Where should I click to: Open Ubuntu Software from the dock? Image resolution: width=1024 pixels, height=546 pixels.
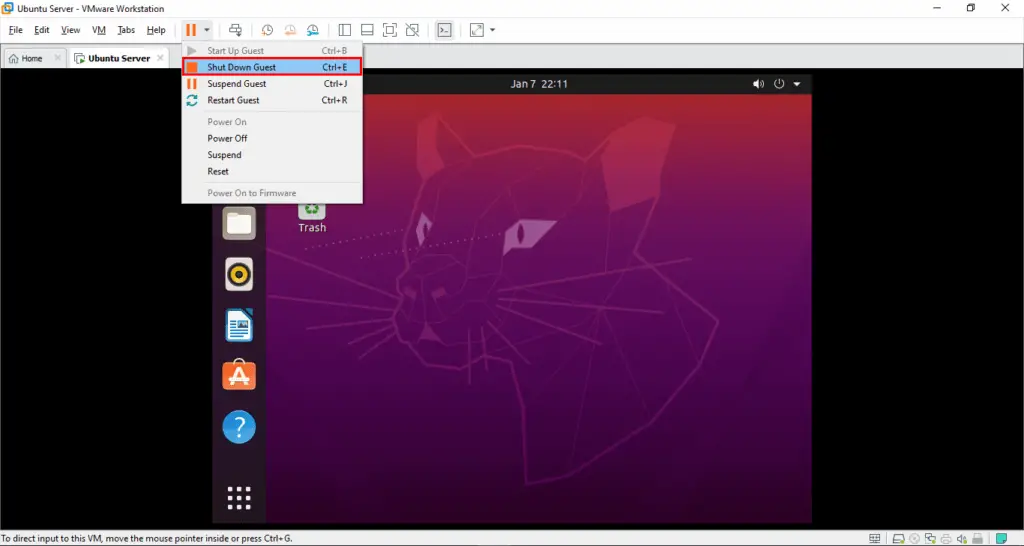click(239, 376)
